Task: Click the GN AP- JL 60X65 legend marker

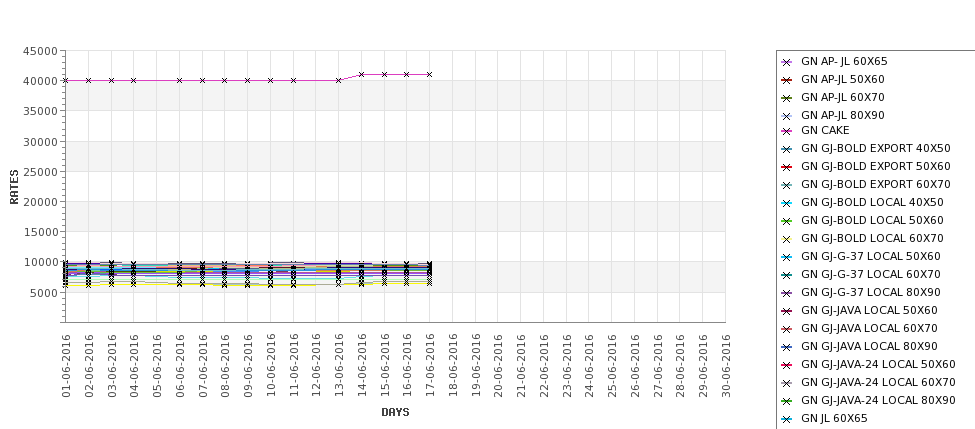Action: point(786,62)
